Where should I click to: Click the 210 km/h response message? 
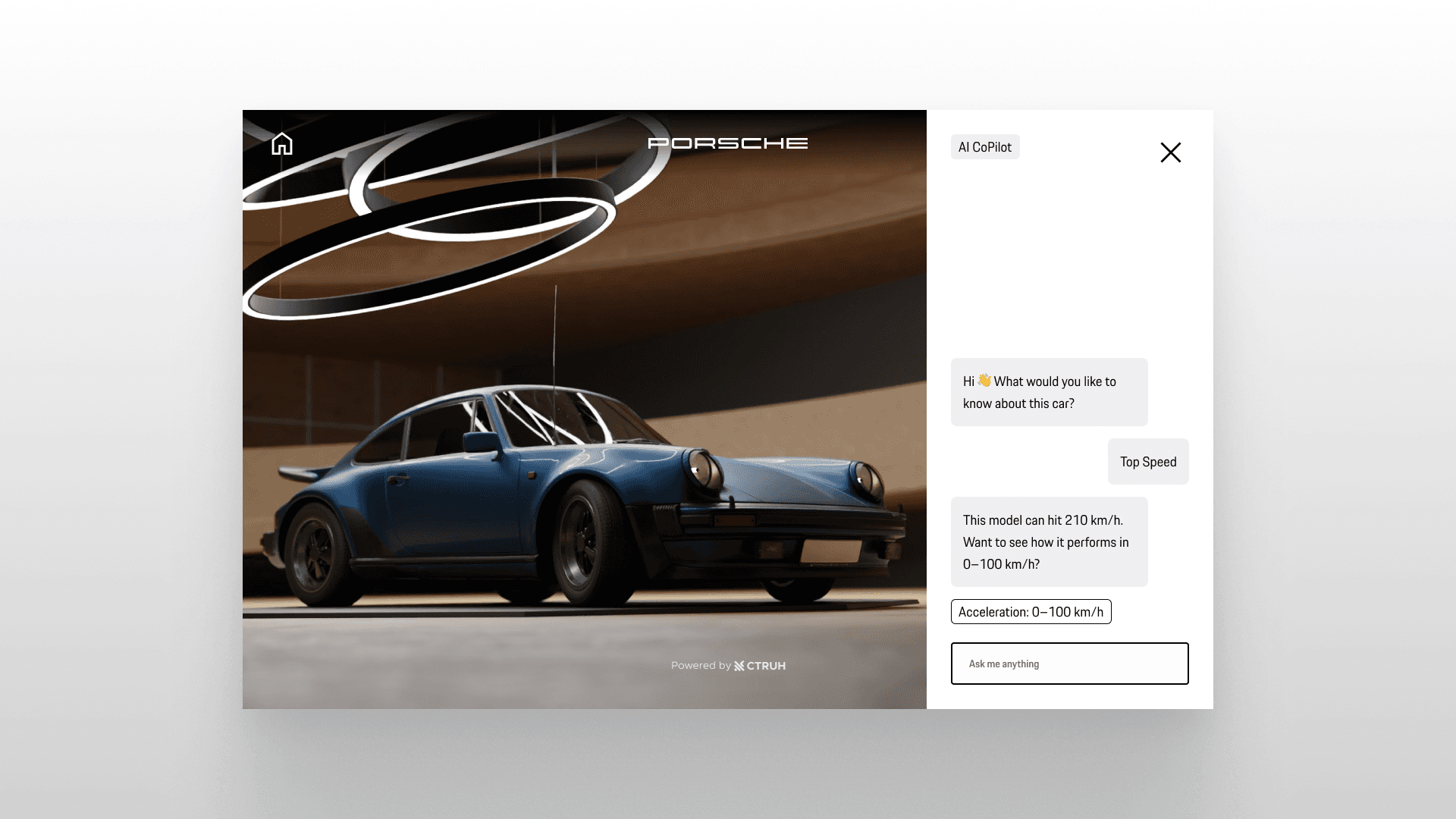(x=1049, y=541)
